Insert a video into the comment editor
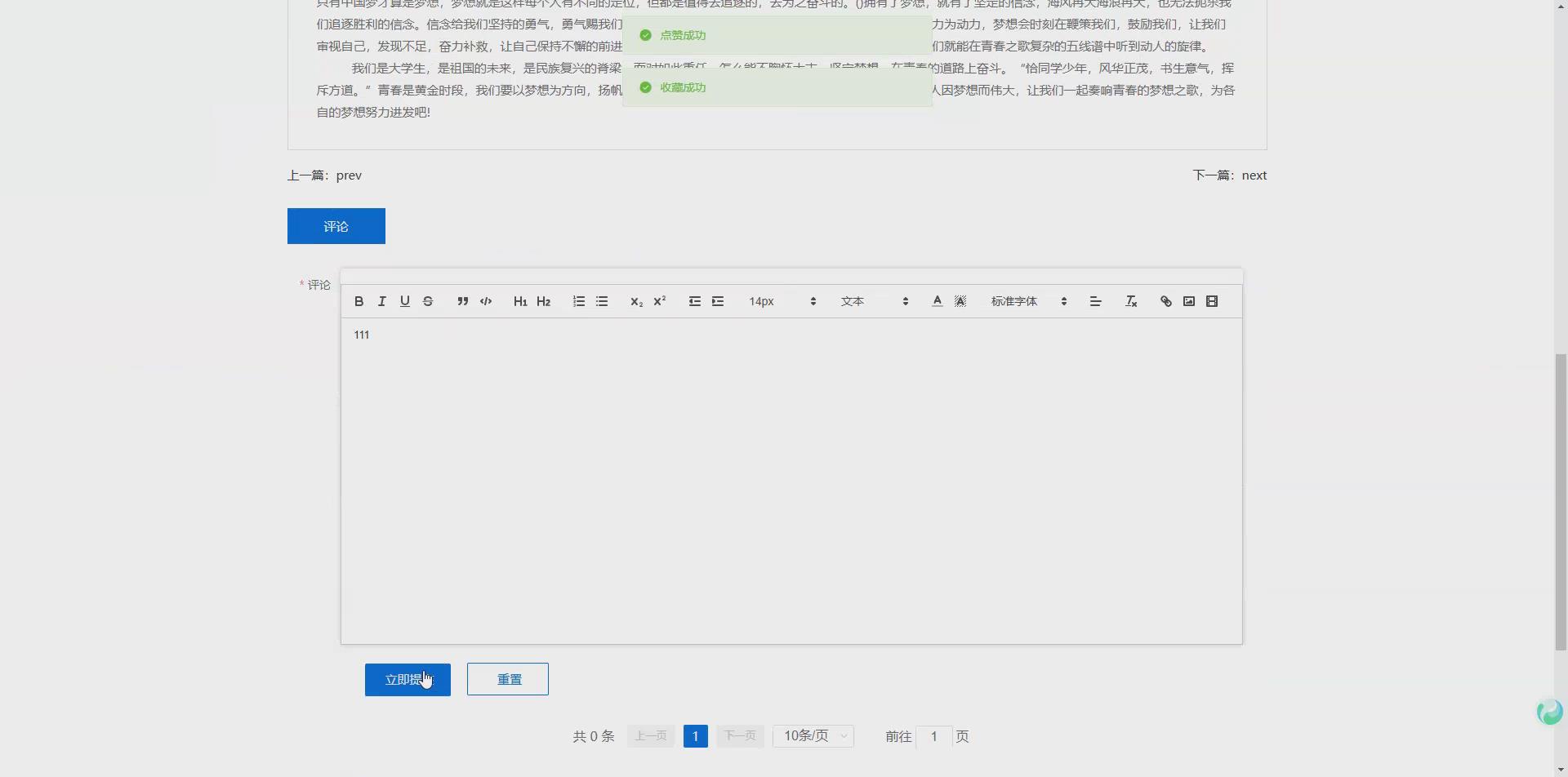Image resolution: width=1568 pixels, height=777 pixels. [x=1213, y=301]
